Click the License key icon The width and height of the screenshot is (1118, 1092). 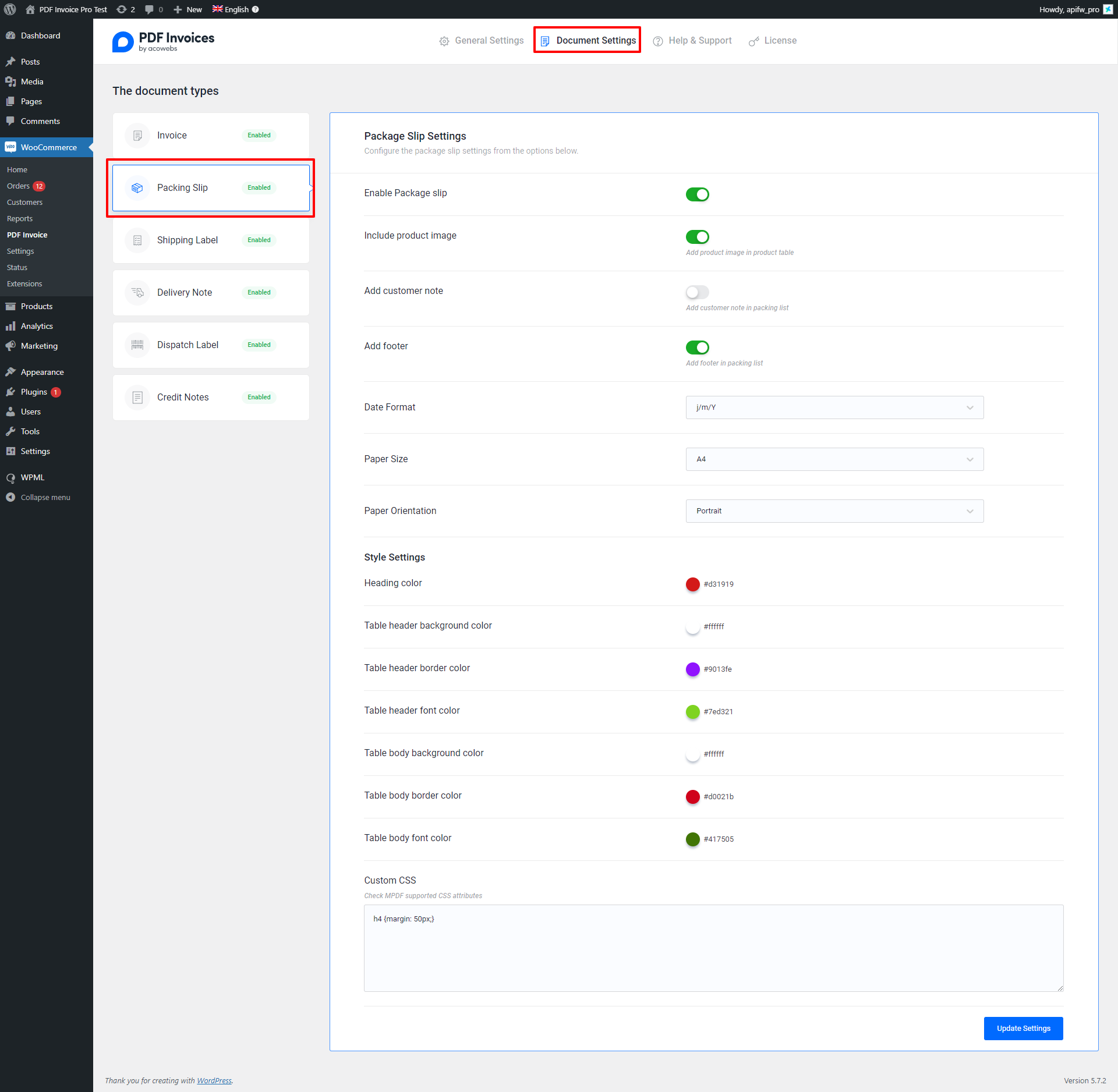click(x=754, y=41)
